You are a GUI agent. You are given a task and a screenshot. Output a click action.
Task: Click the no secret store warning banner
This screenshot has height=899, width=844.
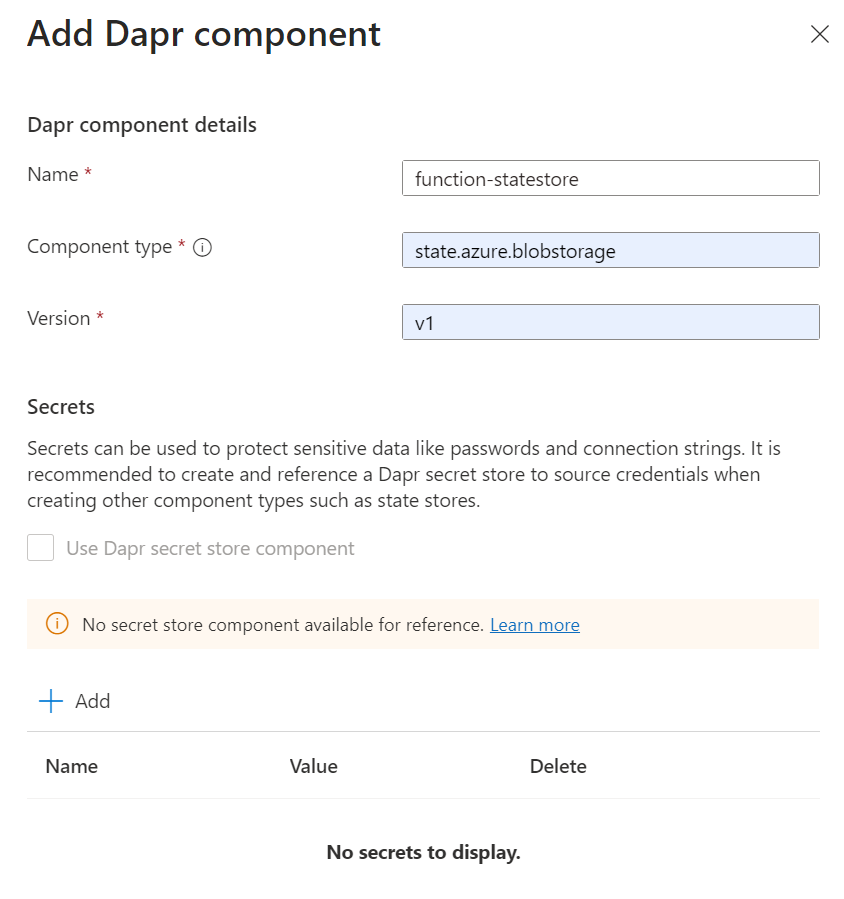422,624
